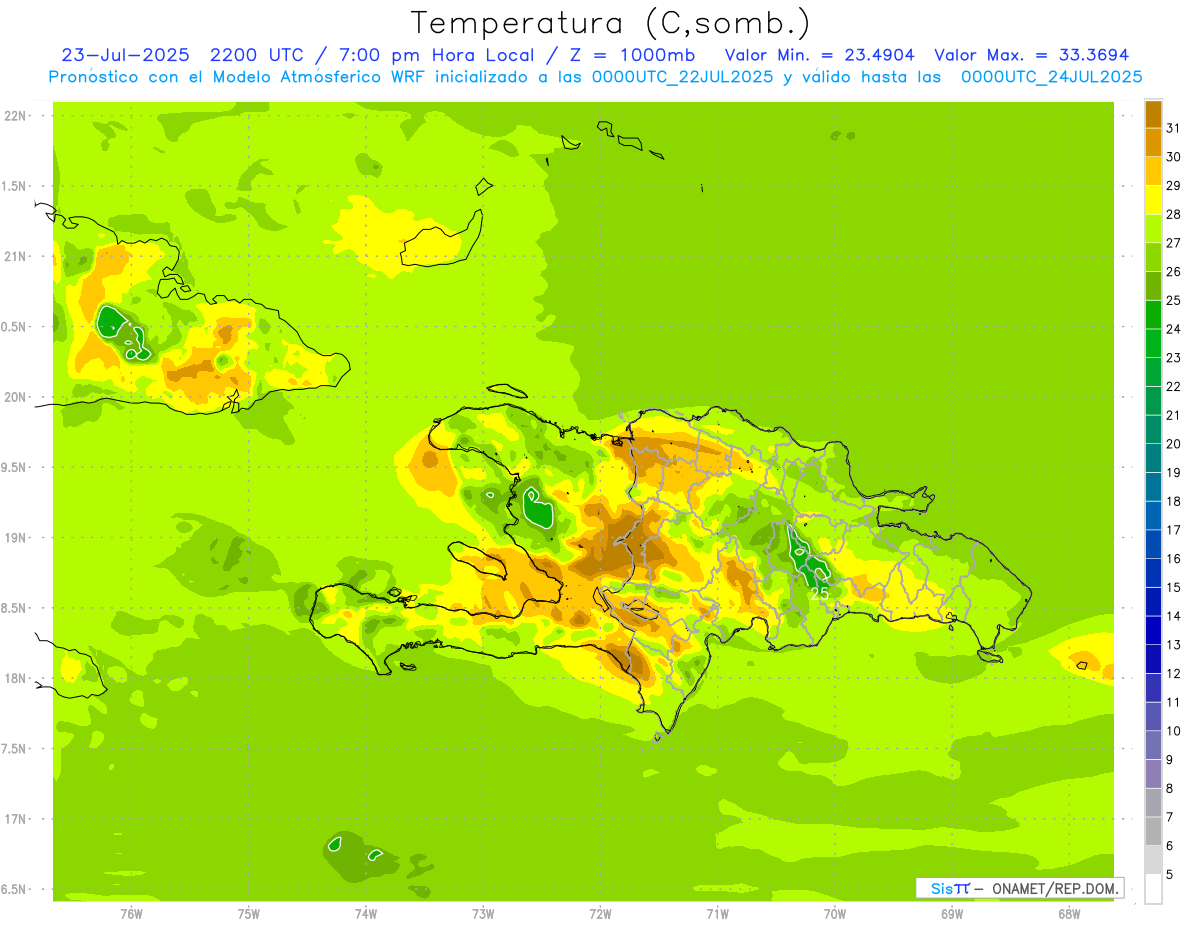Click "0000UTC_24JUL2025" valid-until time
The width and height of the screenshot is (1200, 927).
[x=1051, y=76]
